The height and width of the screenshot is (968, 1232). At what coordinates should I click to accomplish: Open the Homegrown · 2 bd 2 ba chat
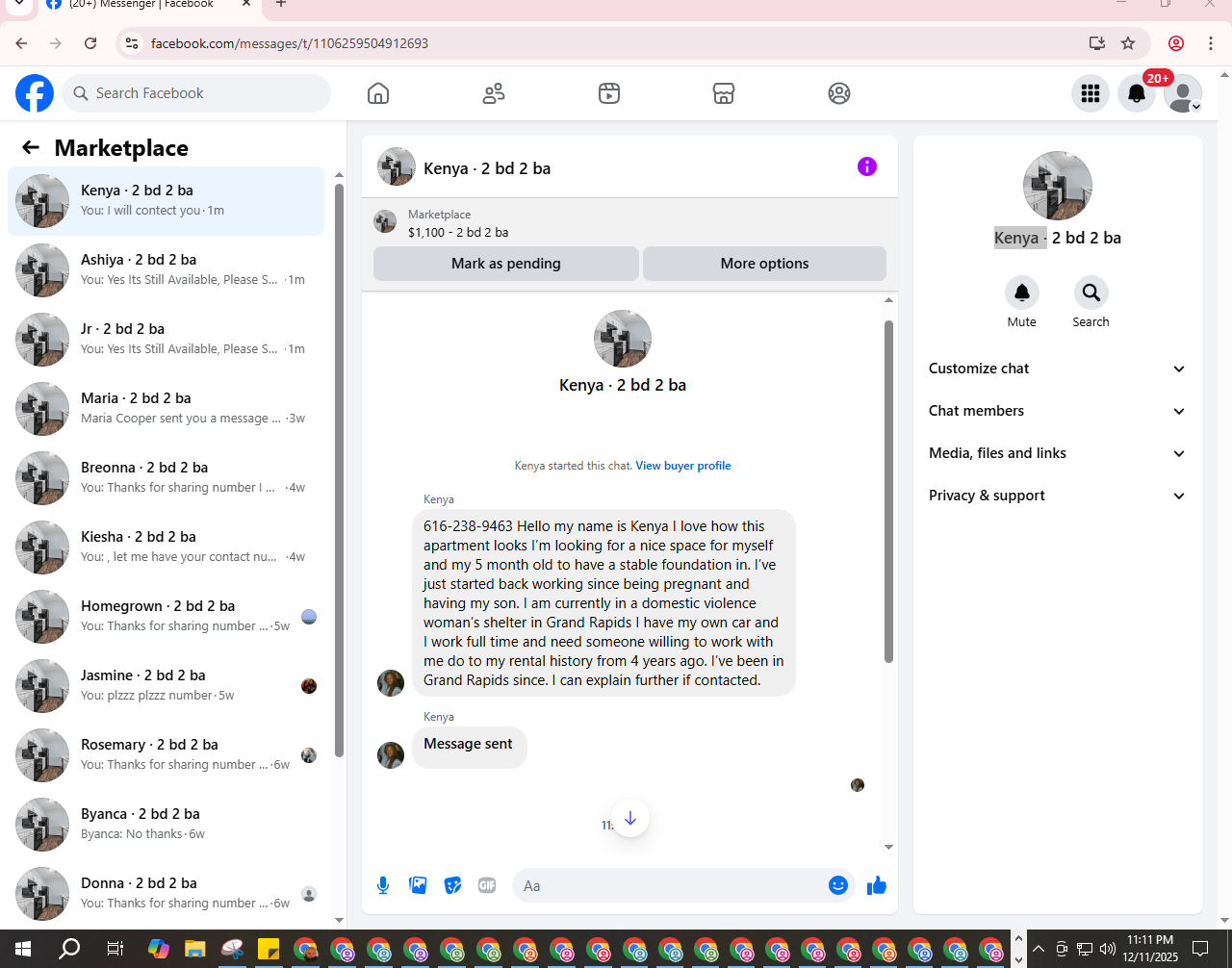(167, 617)
